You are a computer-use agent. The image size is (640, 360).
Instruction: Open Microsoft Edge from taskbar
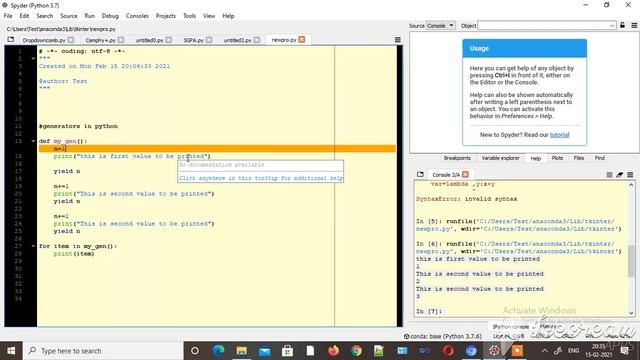(218, 351)
